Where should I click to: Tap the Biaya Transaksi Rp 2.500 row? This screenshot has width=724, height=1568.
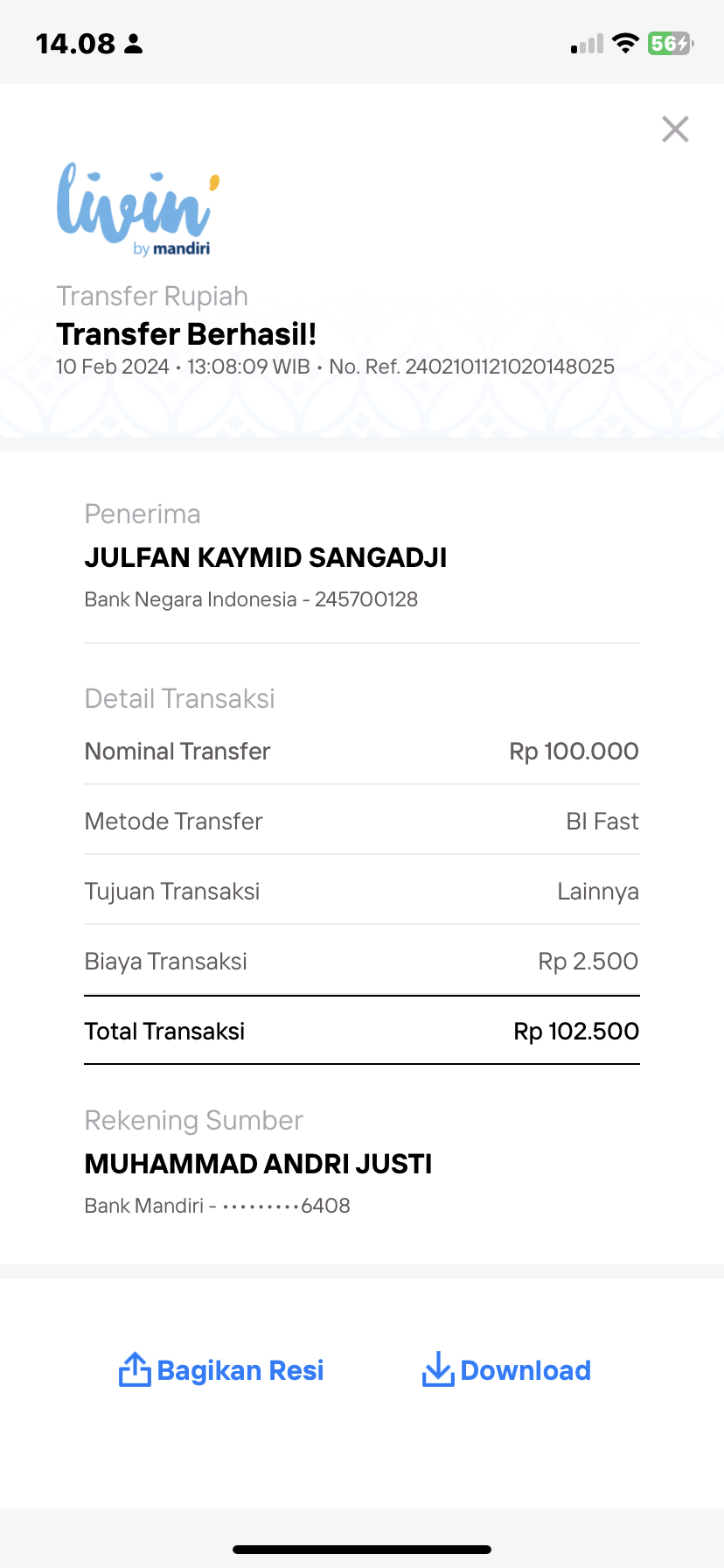coord(362,961)
